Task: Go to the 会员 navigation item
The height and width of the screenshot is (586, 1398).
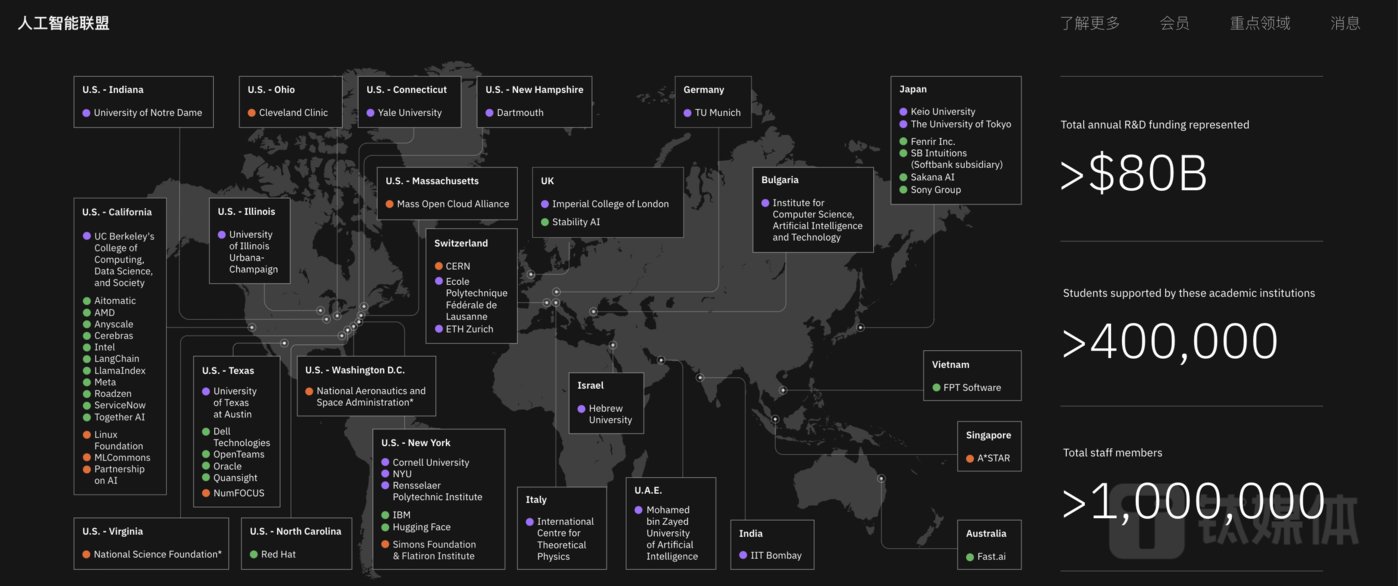Action: (x=1175, y=23)
